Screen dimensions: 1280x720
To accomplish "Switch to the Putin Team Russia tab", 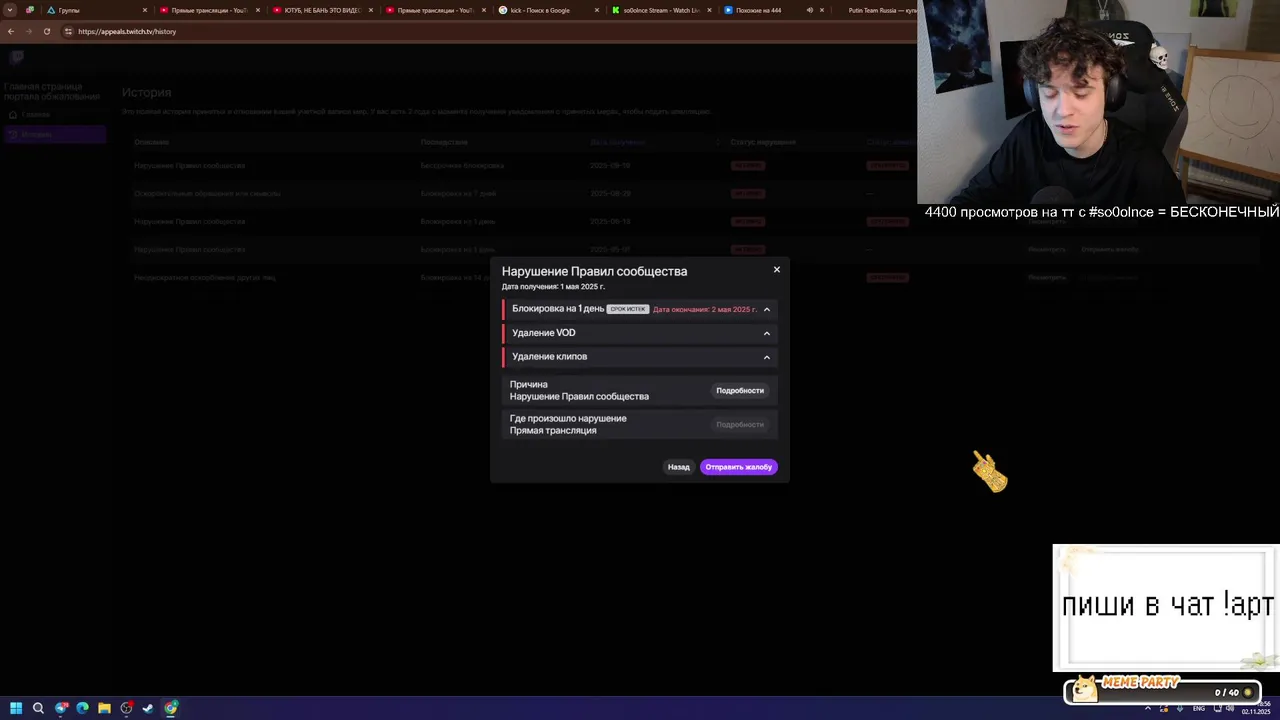I will coord(880,10).
